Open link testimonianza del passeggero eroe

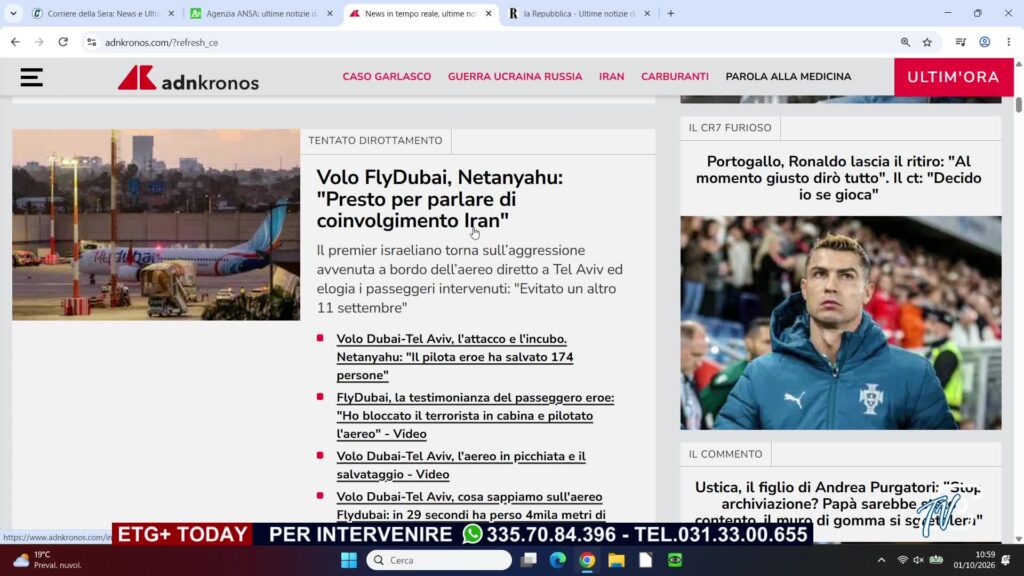475,415
